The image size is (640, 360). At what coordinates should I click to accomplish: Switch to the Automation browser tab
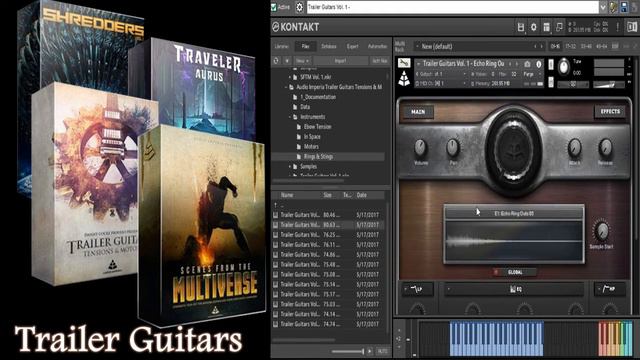378,47
